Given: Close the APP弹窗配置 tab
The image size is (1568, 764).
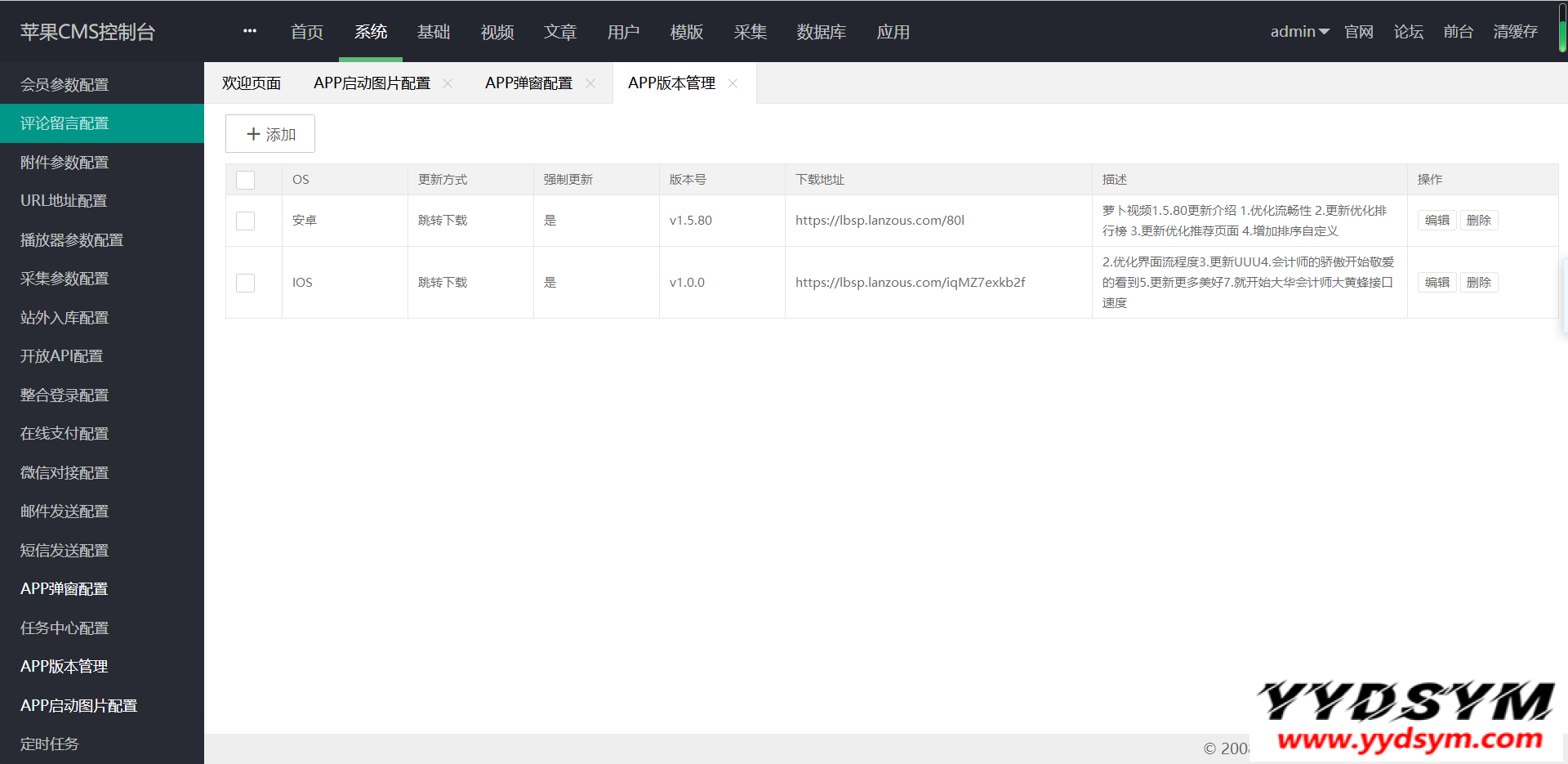Looking at the screenshot, I should coord(590,83).
